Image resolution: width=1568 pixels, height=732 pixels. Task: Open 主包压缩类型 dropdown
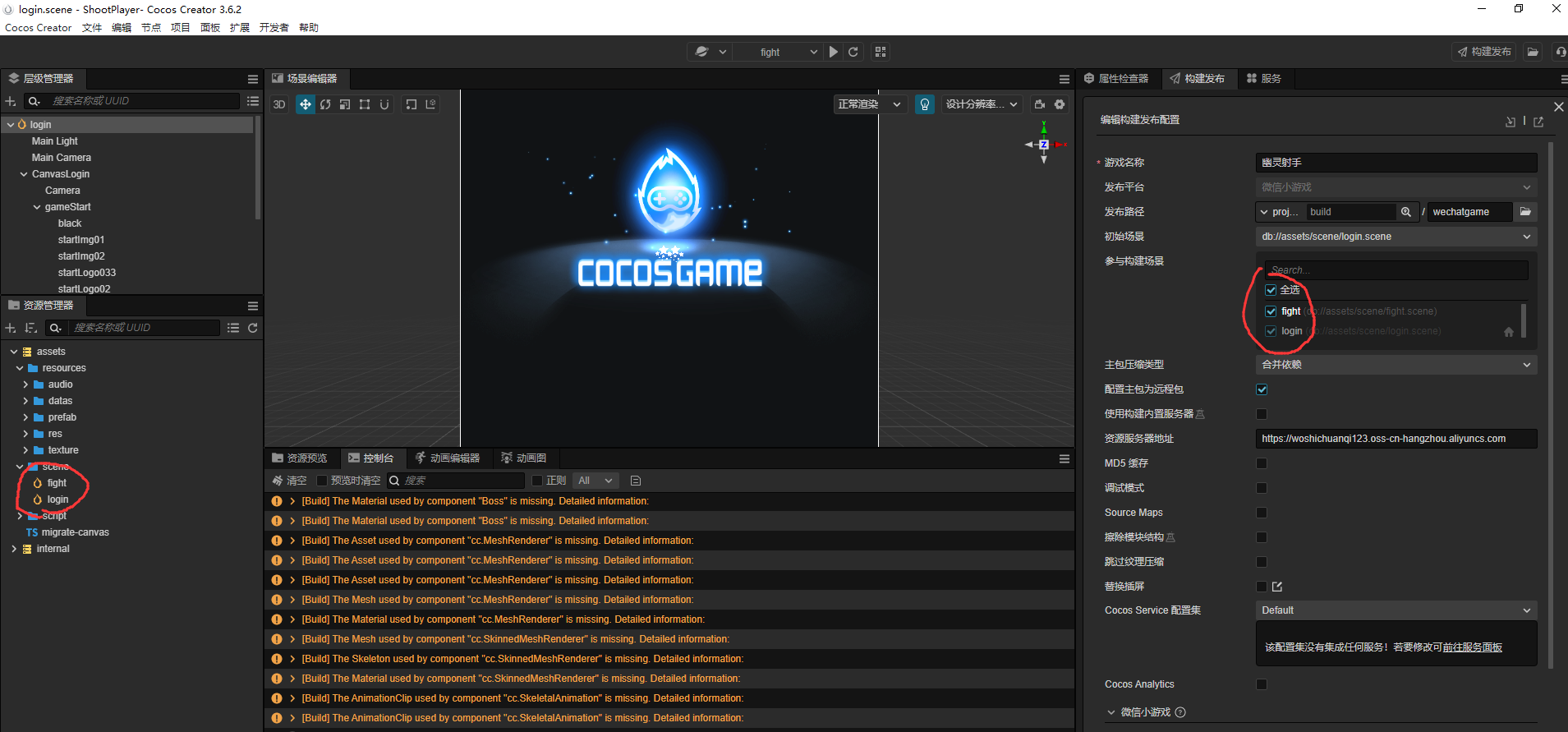(x=1396, y=365)
